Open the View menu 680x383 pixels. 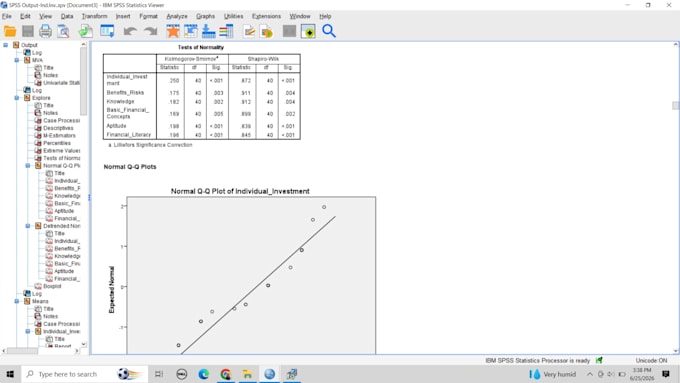click(x=45, y=16)
